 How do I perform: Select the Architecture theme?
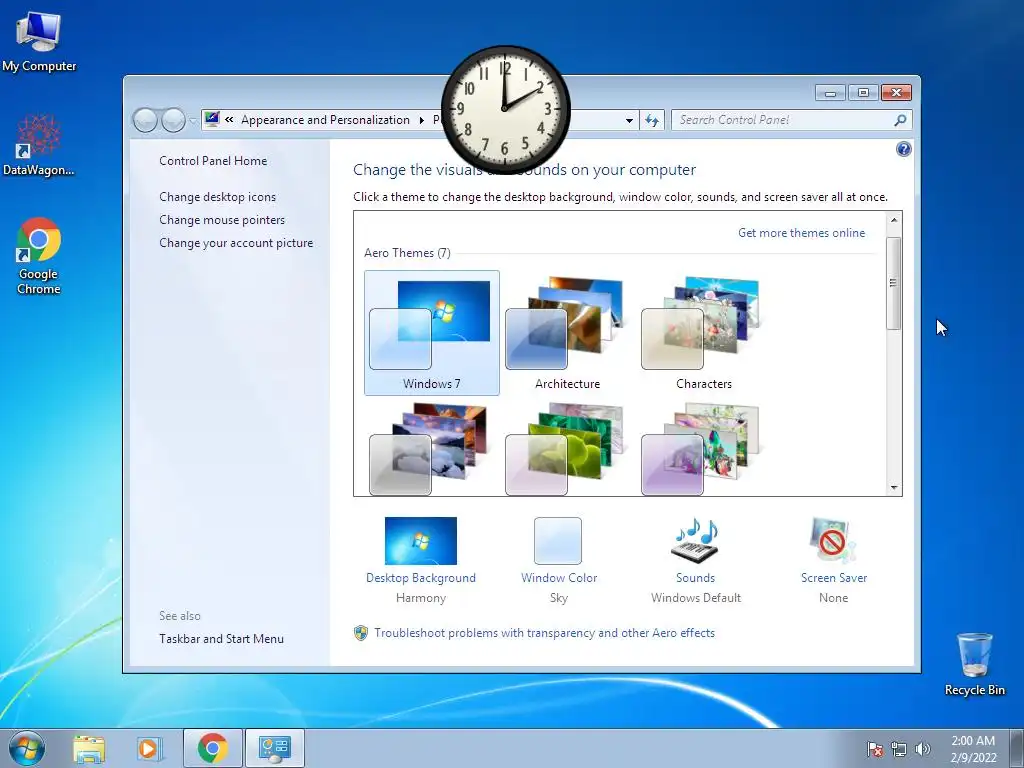(x=568, y=333)
